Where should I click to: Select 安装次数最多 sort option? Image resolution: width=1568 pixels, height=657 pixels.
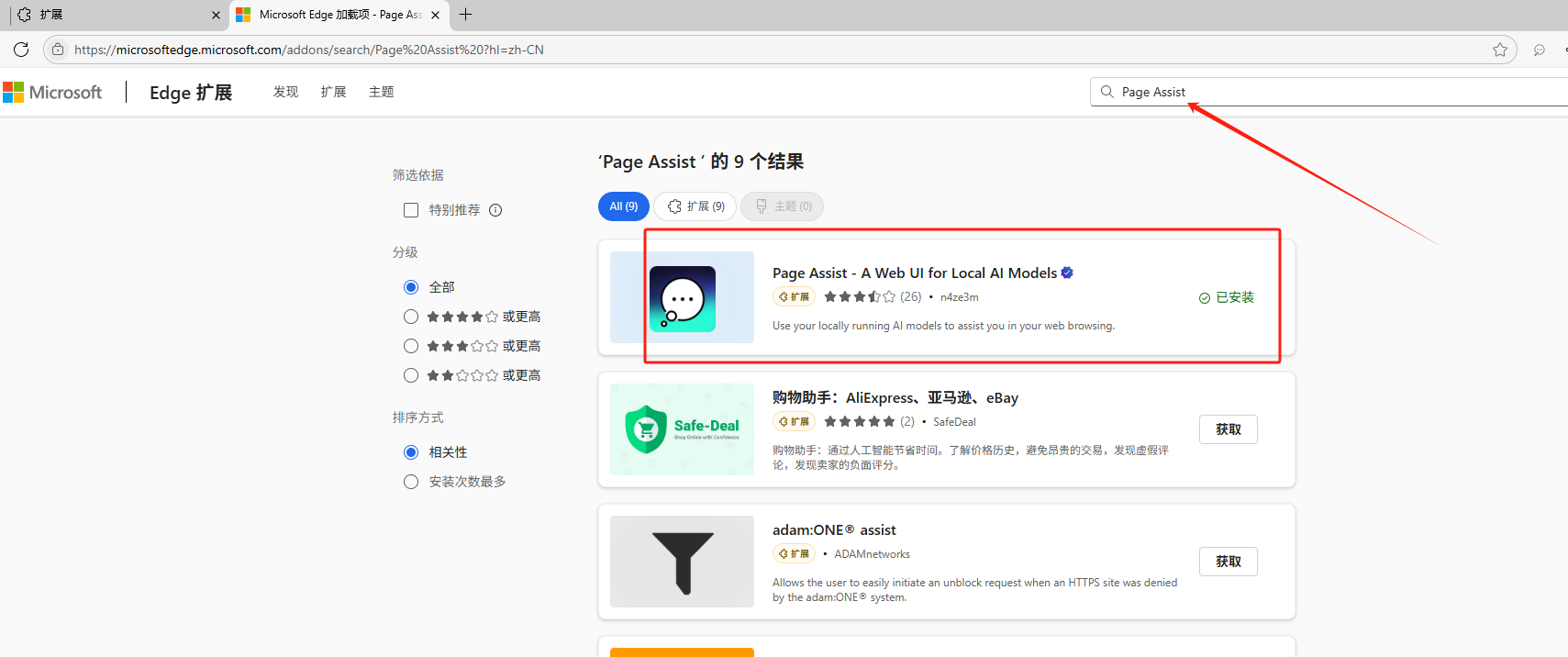(411, 482)
